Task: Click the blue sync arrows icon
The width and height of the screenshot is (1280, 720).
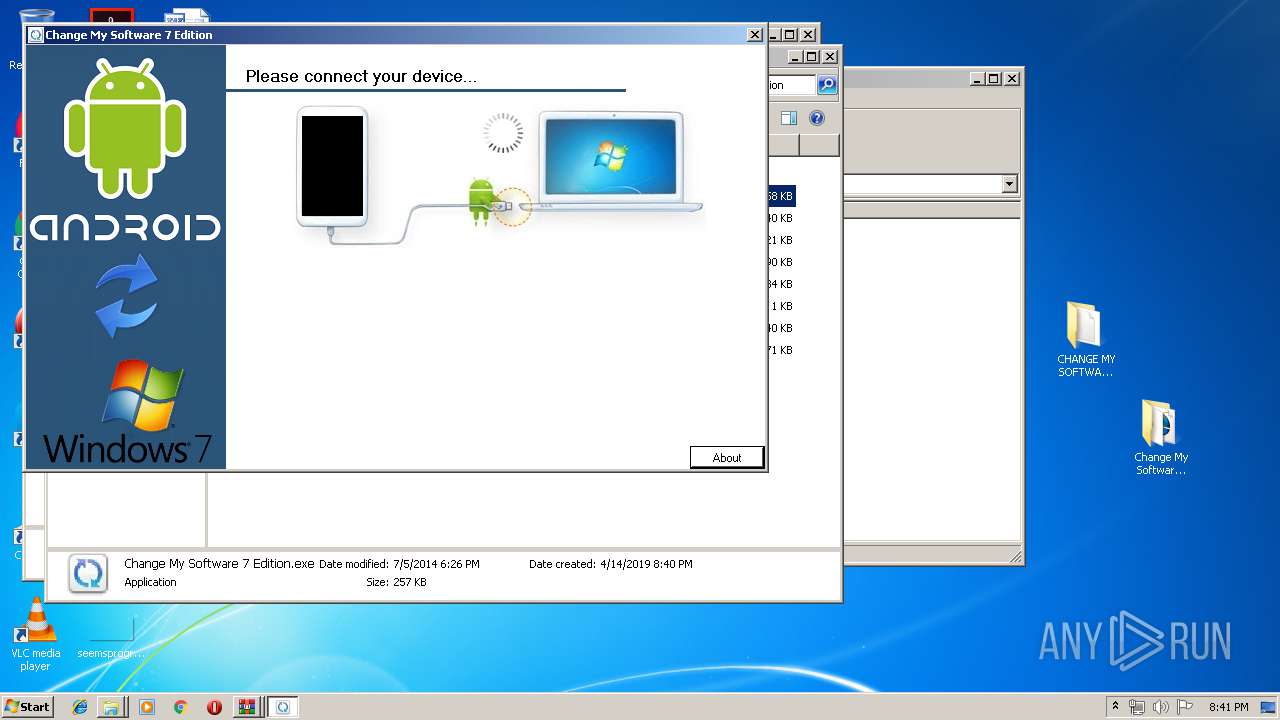Action: (x=126, y=296)
